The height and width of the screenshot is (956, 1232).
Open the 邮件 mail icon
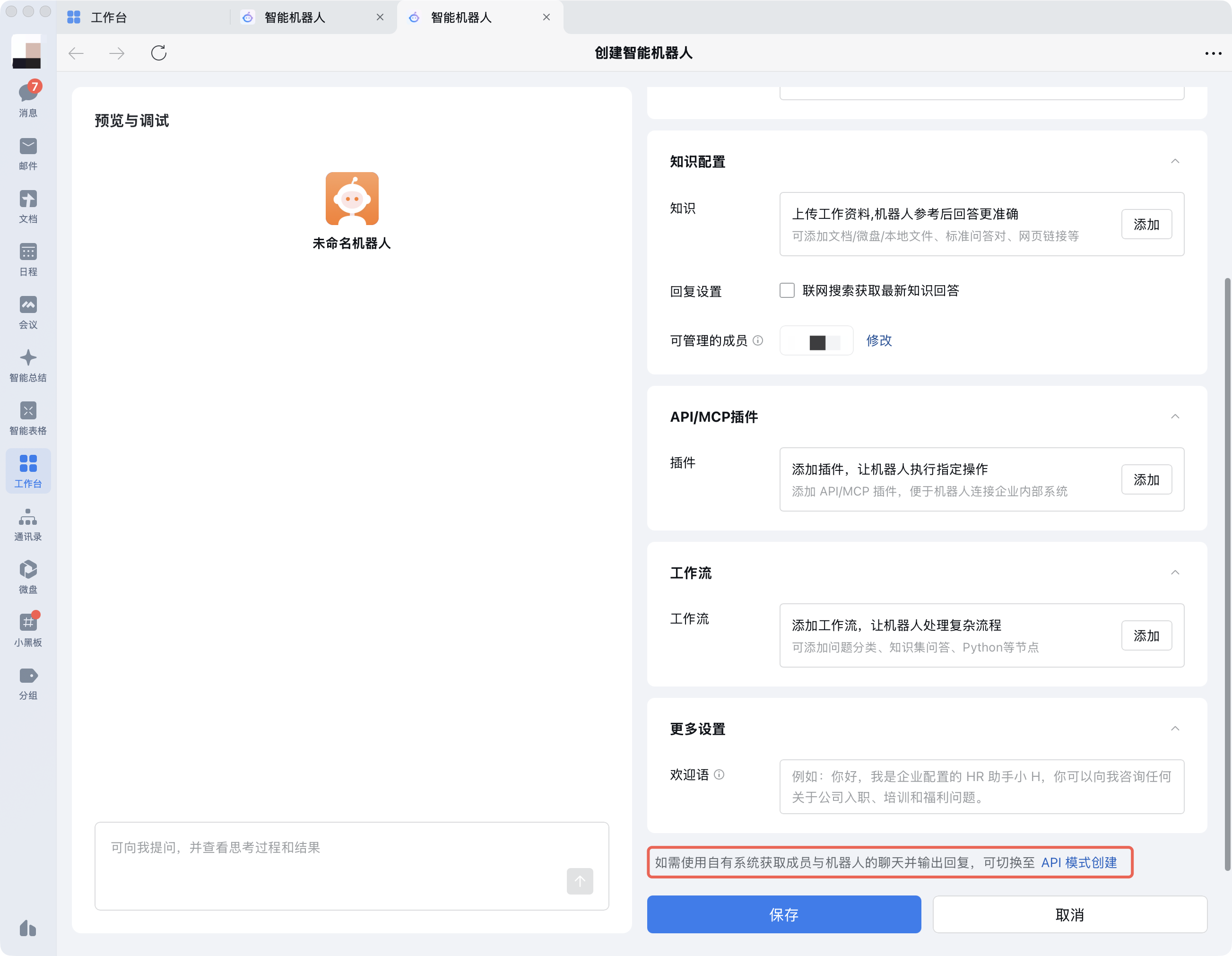pos(27,147)
